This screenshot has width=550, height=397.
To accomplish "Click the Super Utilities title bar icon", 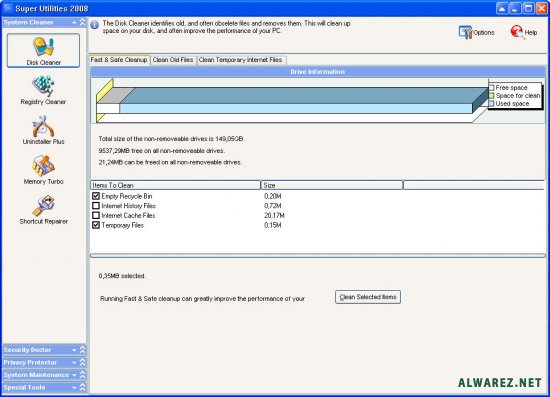I will [8, 8].
